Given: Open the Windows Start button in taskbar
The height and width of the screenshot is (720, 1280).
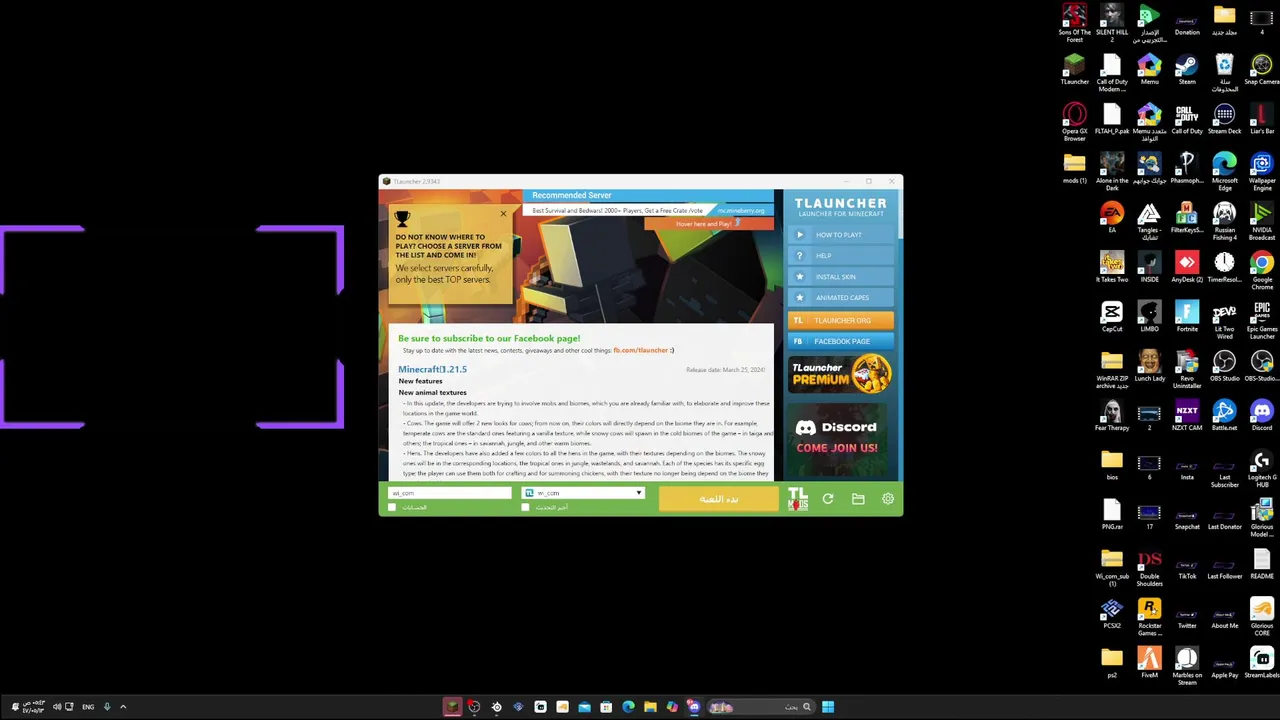Looking at the screenshot, I should click(x=828, y=707).
